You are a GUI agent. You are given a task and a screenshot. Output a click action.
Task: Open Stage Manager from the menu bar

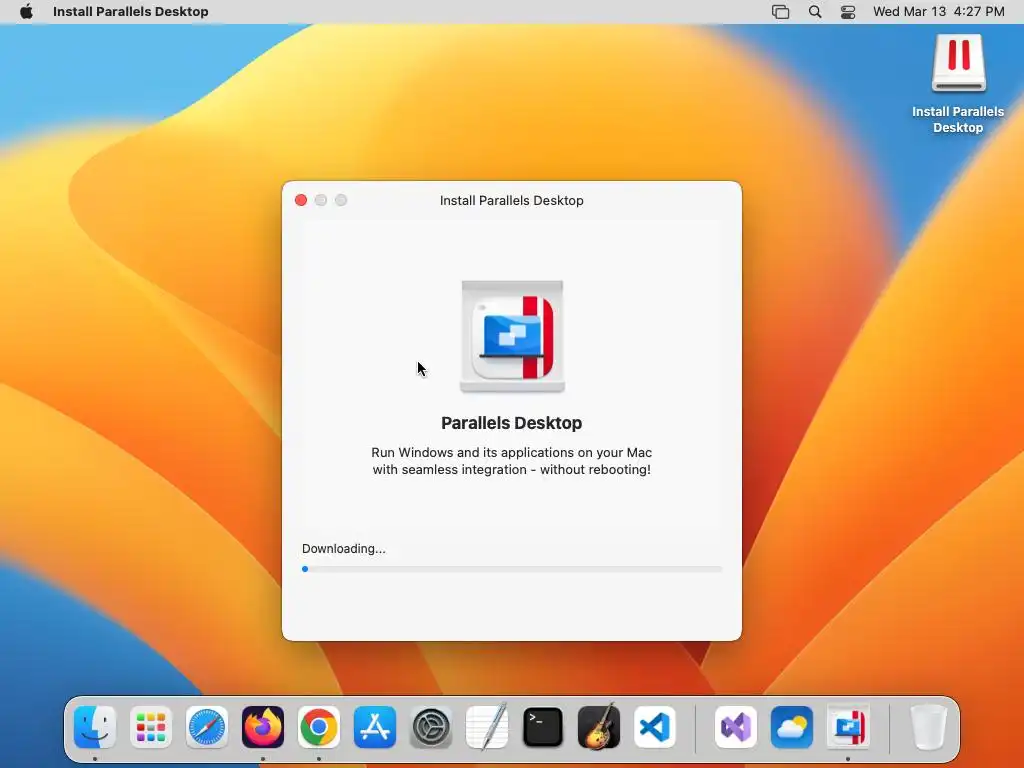click(x=780, y=12)
